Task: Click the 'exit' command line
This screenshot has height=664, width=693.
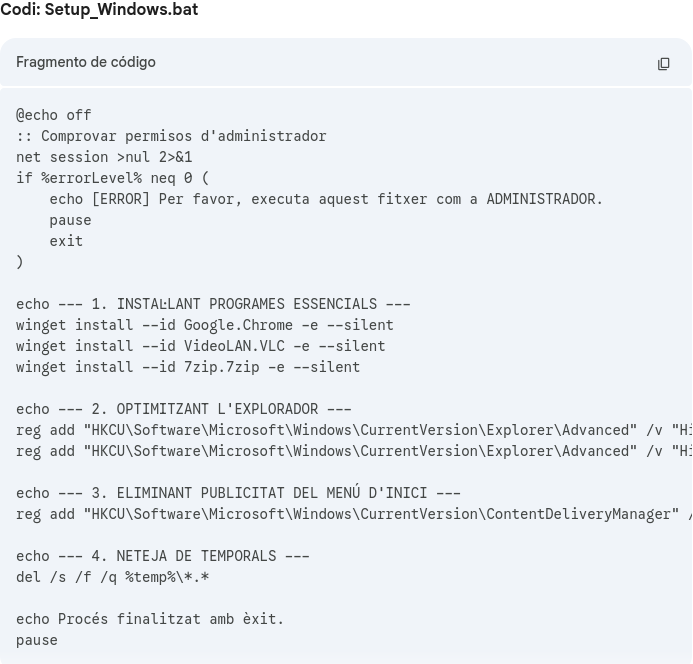Action: coord(66,241)
